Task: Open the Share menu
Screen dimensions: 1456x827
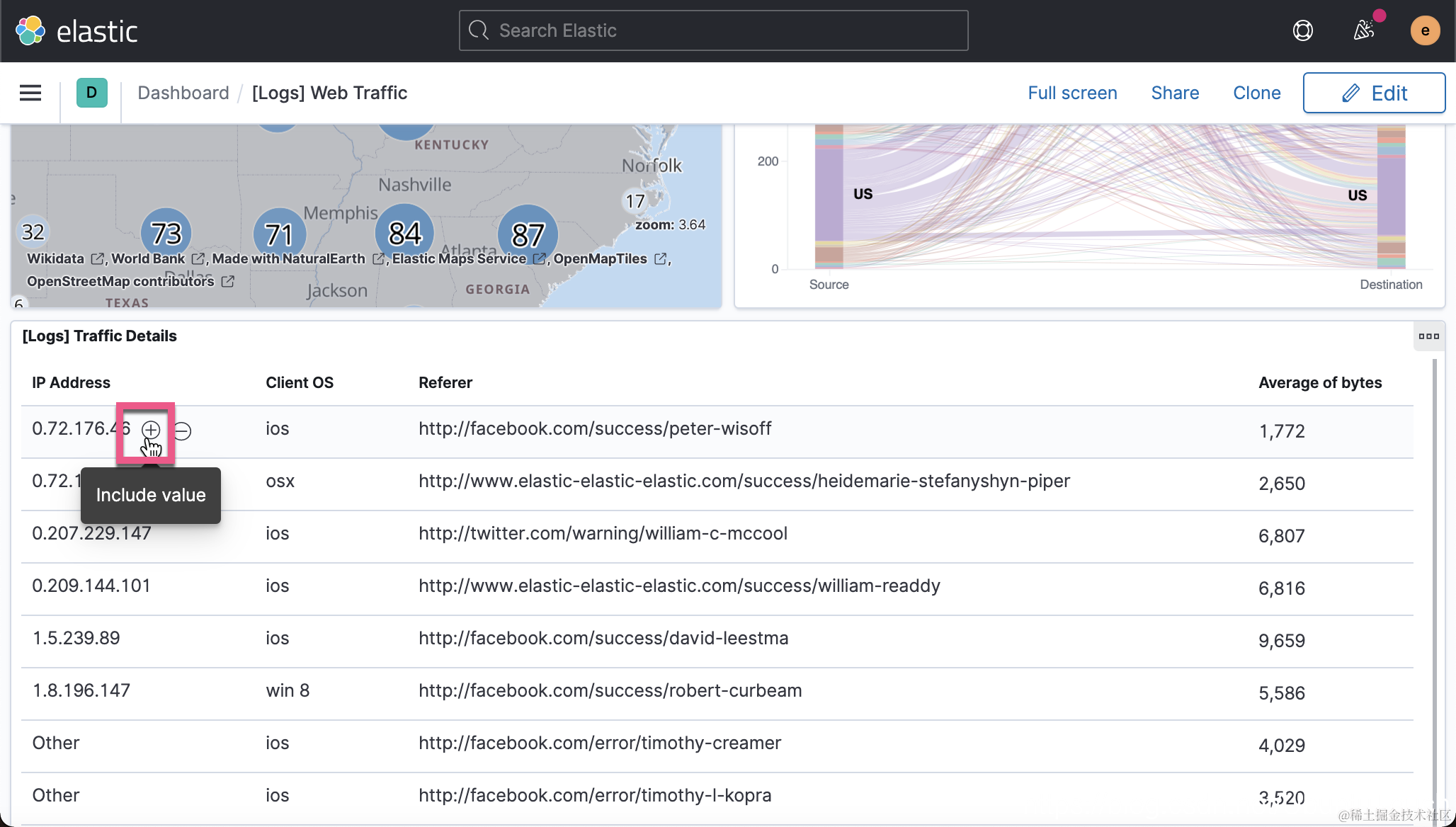Action: (1175, 93)
